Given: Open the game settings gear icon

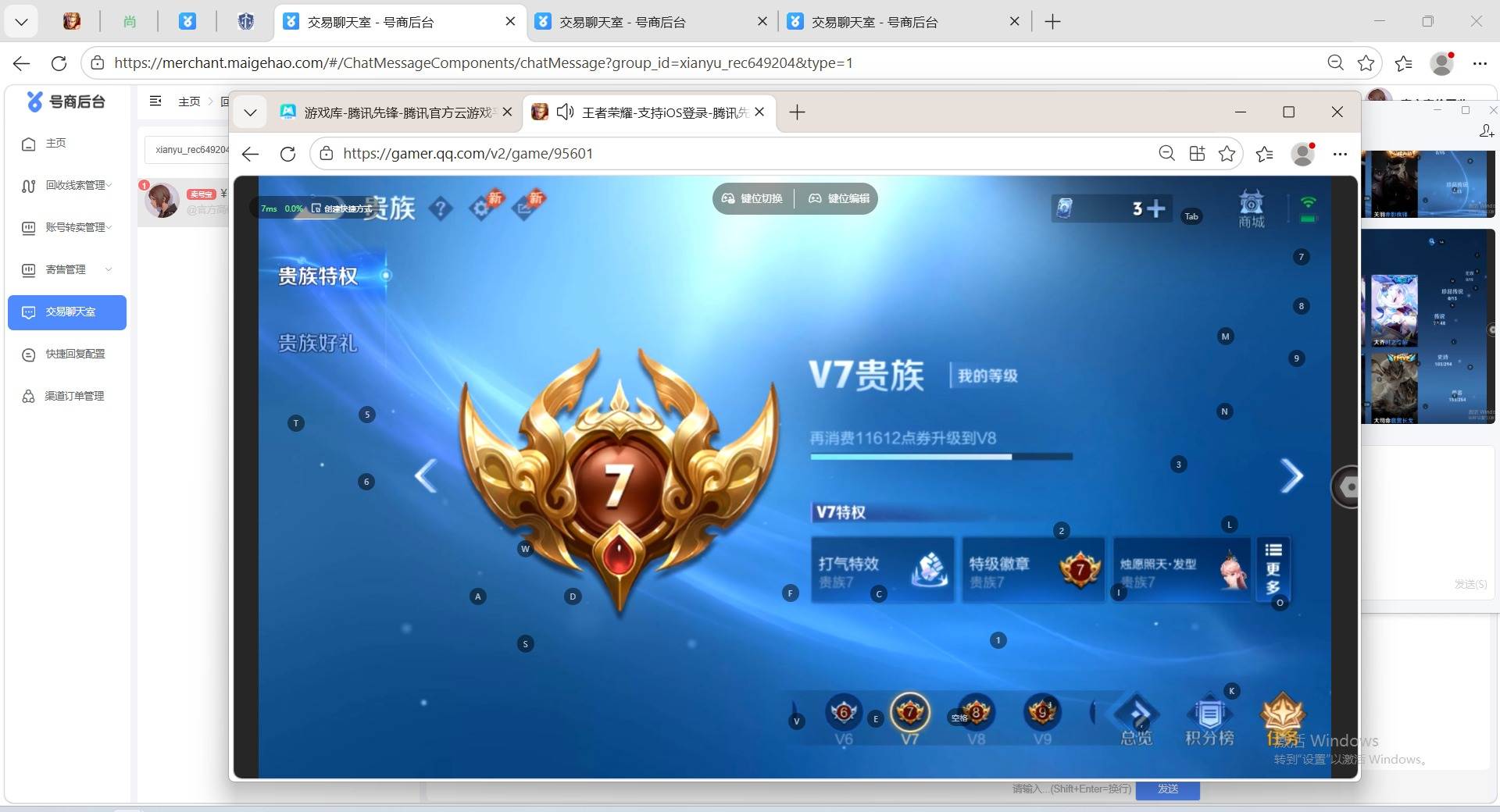Looking at the screenshot, I should coord(482,208).
